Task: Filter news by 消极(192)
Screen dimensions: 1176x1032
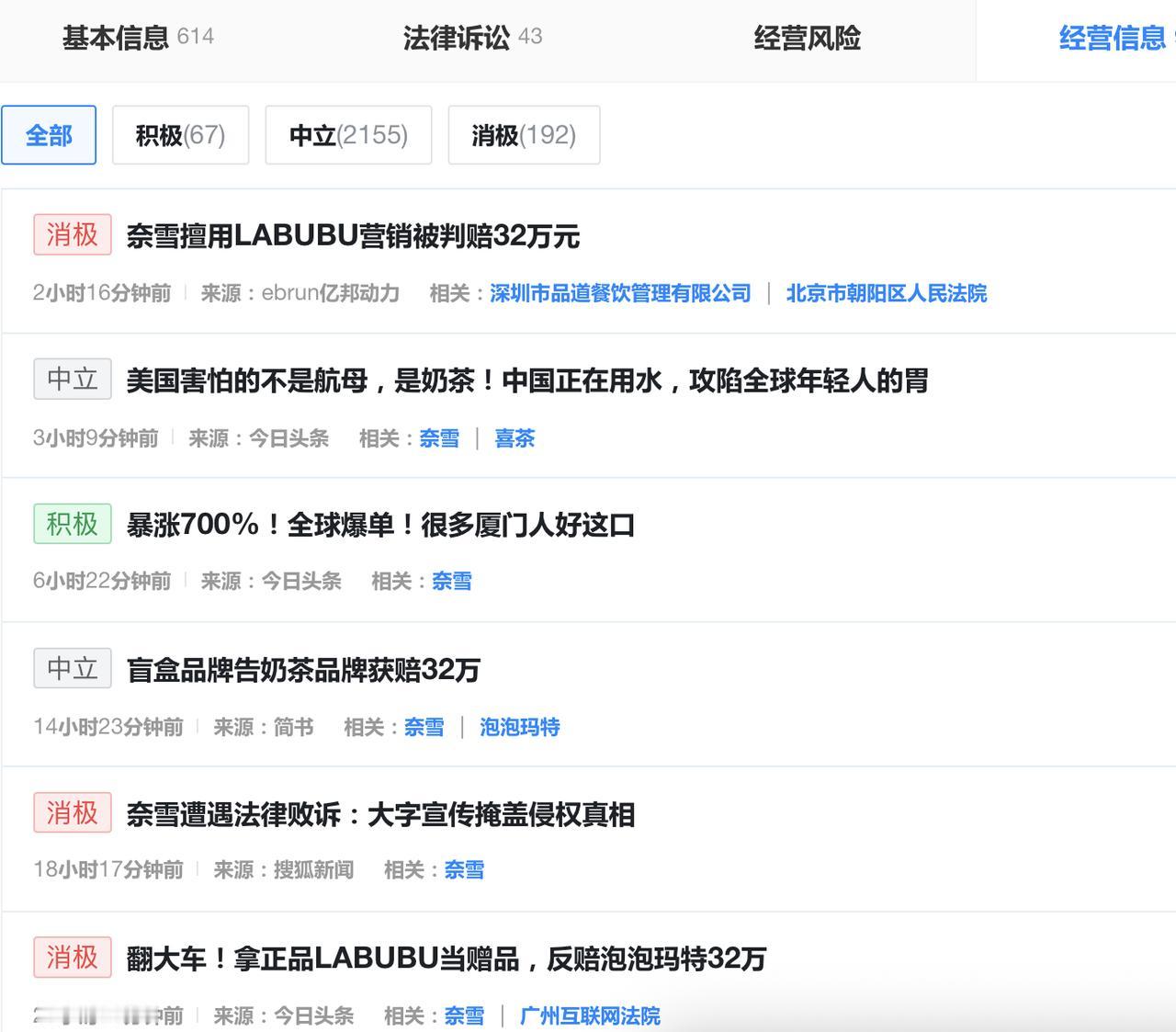Action: (x=524, y=135)
